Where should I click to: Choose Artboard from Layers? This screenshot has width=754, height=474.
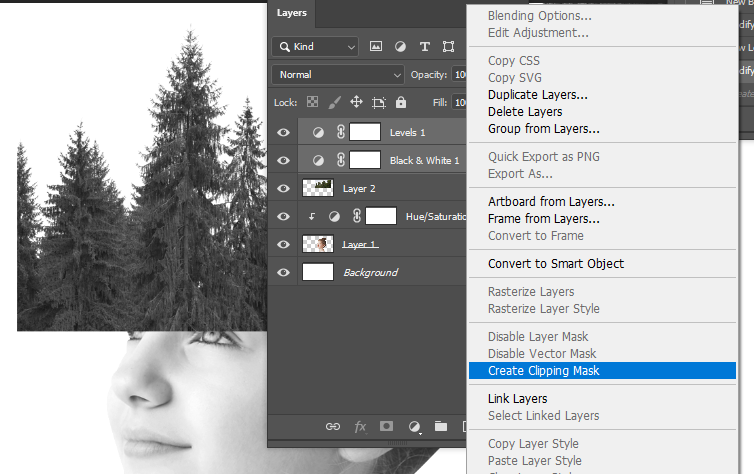(x=551, y=201)
